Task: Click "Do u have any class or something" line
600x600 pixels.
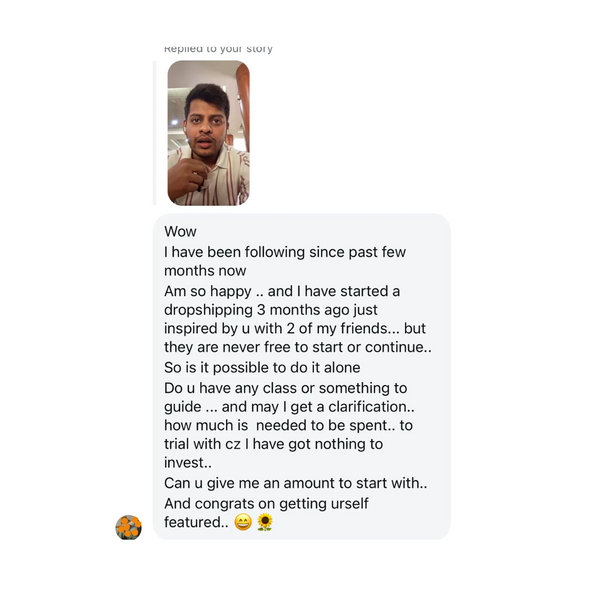Action: click(x=286, y=387)
